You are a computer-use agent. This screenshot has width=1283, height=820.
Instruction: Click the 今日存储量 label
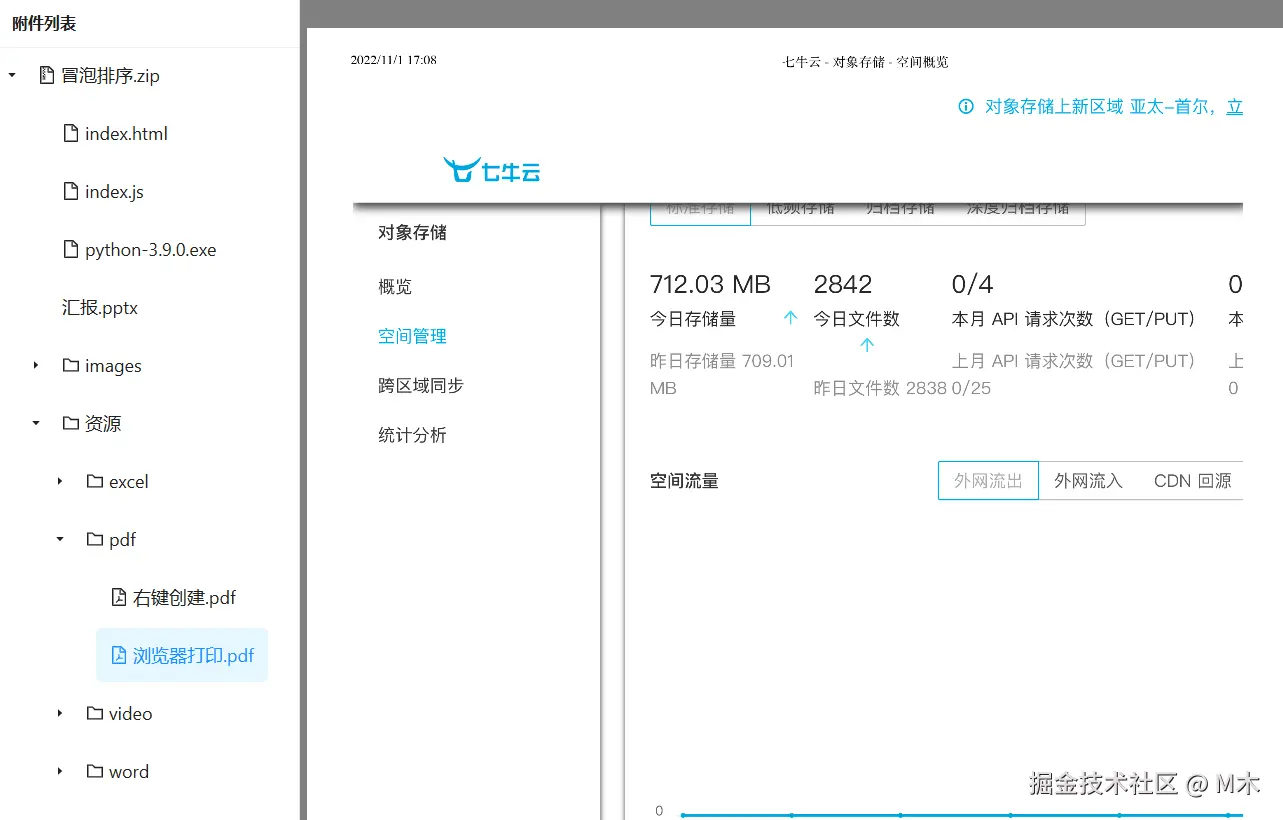pyautogui.click(x=693, y=319)
